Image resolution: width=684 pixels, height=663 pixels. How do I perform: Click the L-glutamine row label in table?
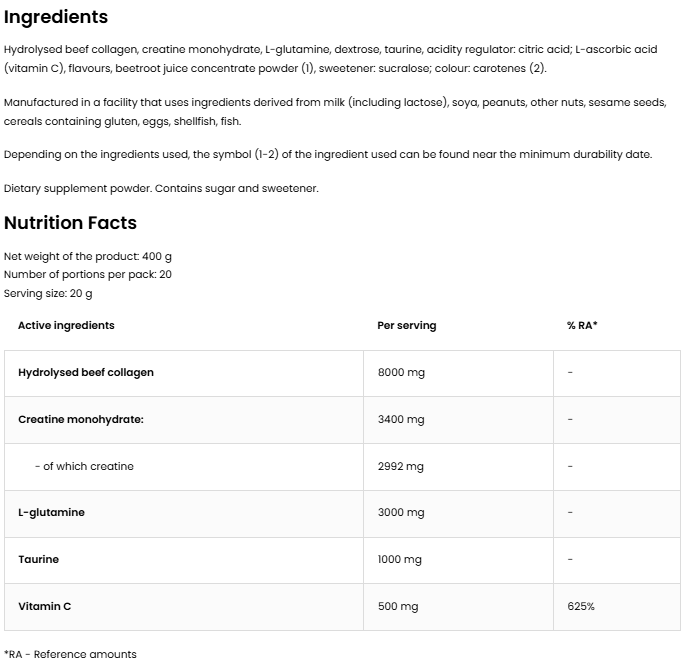coord(51,512)
